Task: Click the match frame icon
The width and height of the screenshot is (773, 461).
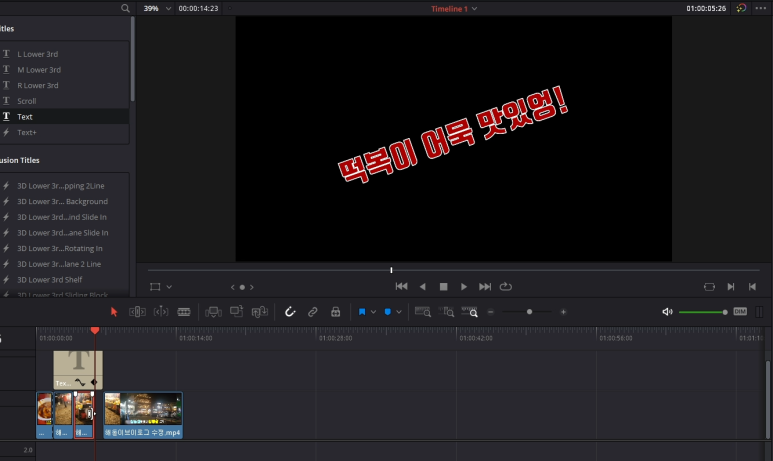Action: pyautogui.click(x=709, y=287)
